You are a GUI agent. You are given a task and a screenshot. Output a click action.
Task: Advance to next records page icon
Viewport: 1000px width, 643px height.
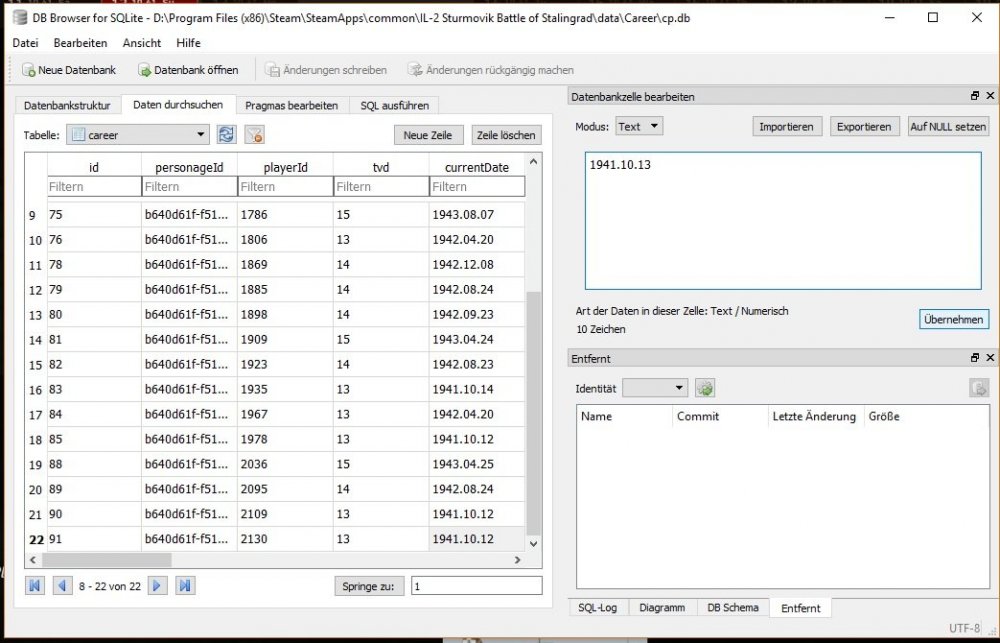(x=157, y=585)
